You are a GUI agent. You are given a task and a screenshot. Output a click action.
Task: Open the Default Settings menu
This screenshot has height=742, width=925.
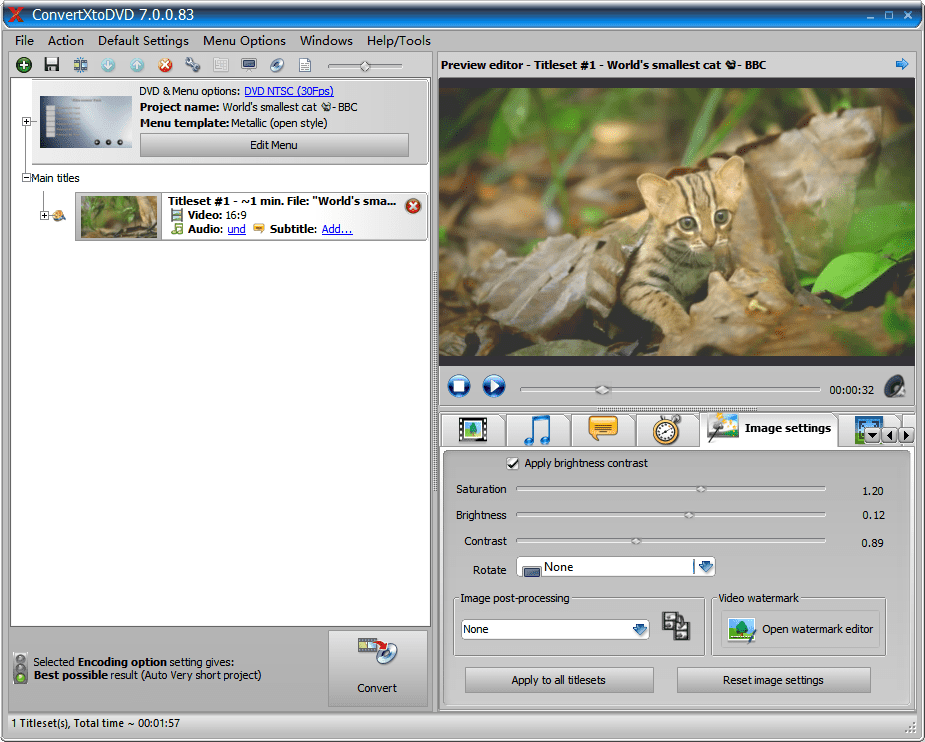coord(143,41)
